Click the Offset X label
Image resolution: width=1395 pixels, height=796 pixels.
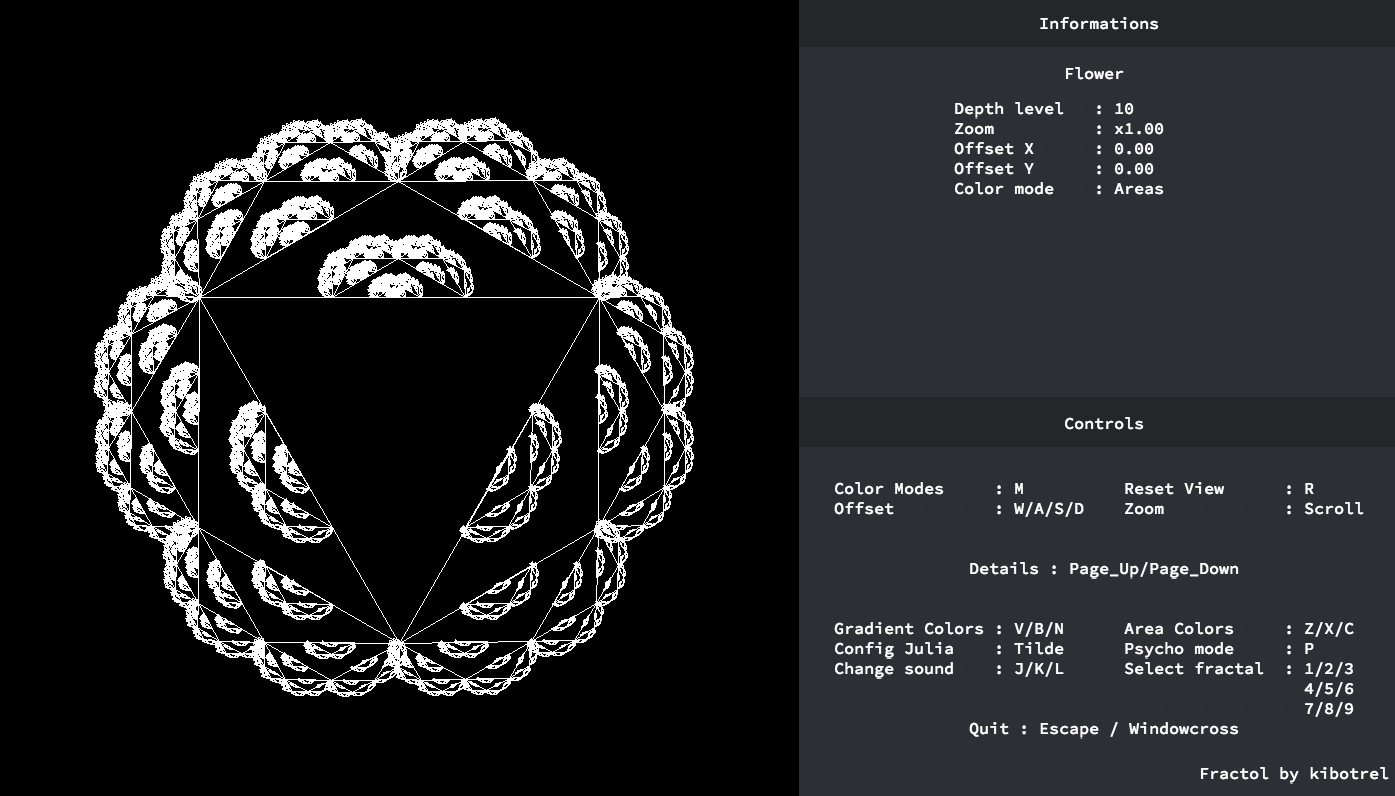click(x=993, y=148)
